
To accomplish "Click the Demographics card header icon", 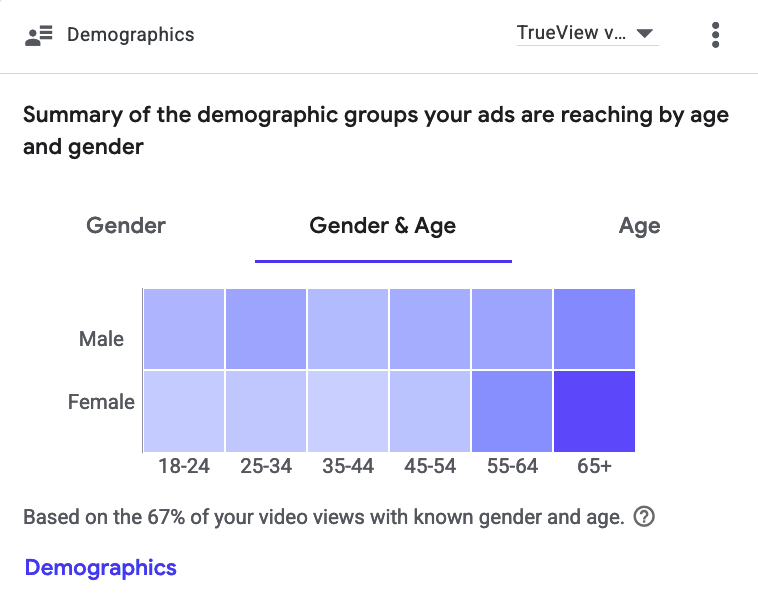I will click(x=38, y=35).
